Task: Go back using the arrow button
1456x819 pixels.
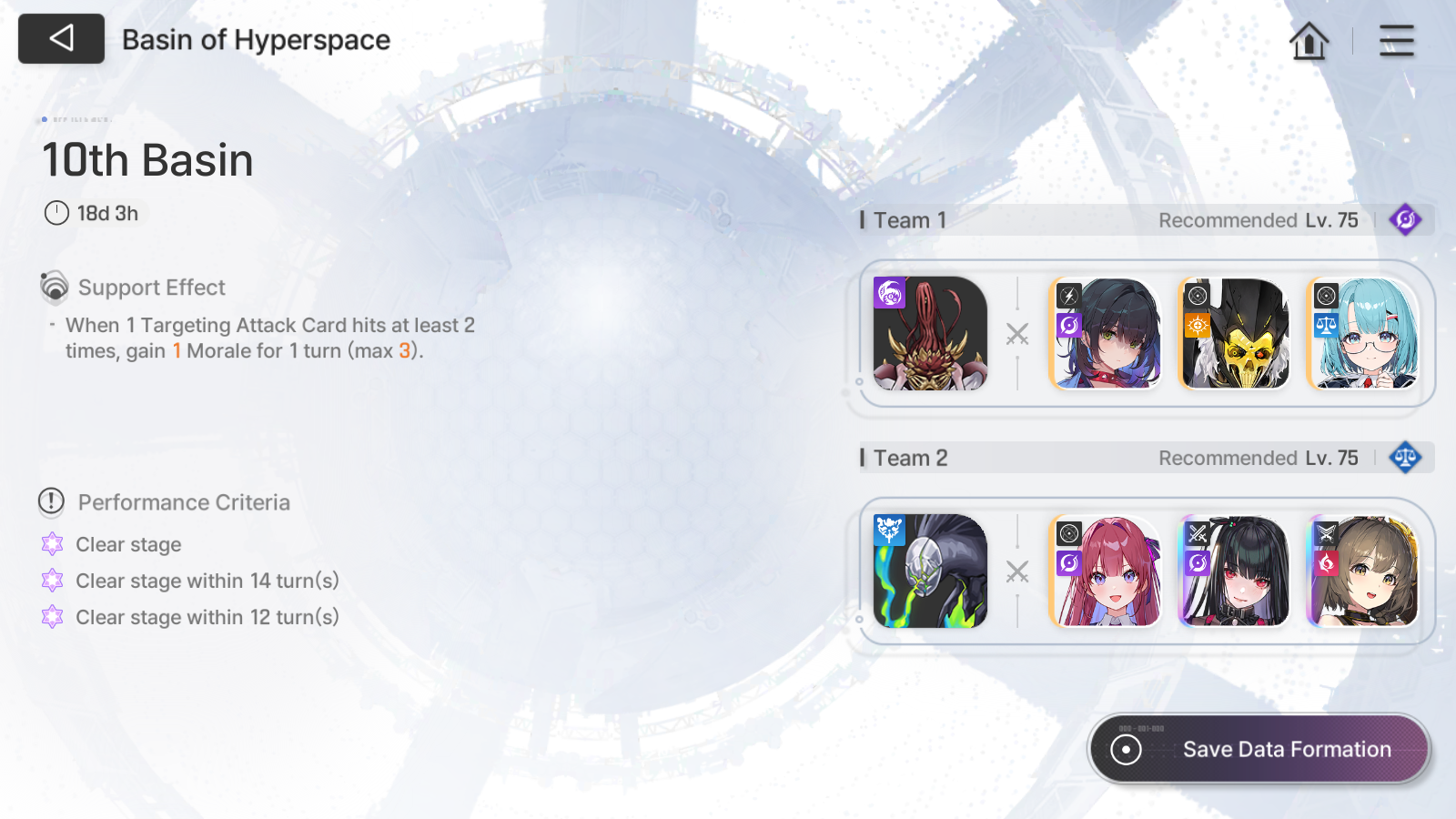Action: tap(61, 38)
